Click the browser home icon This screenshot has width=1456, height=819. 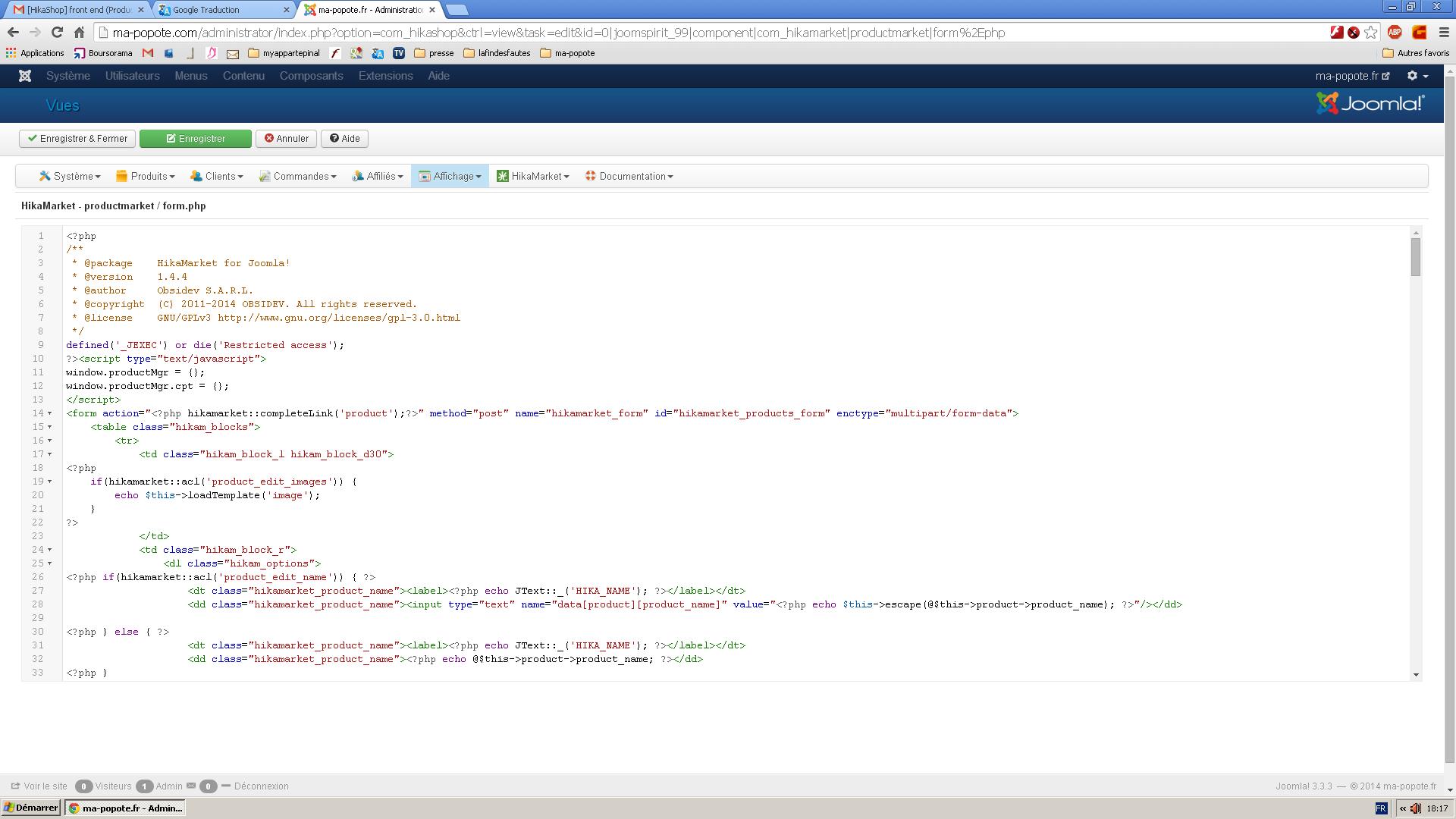79,33
